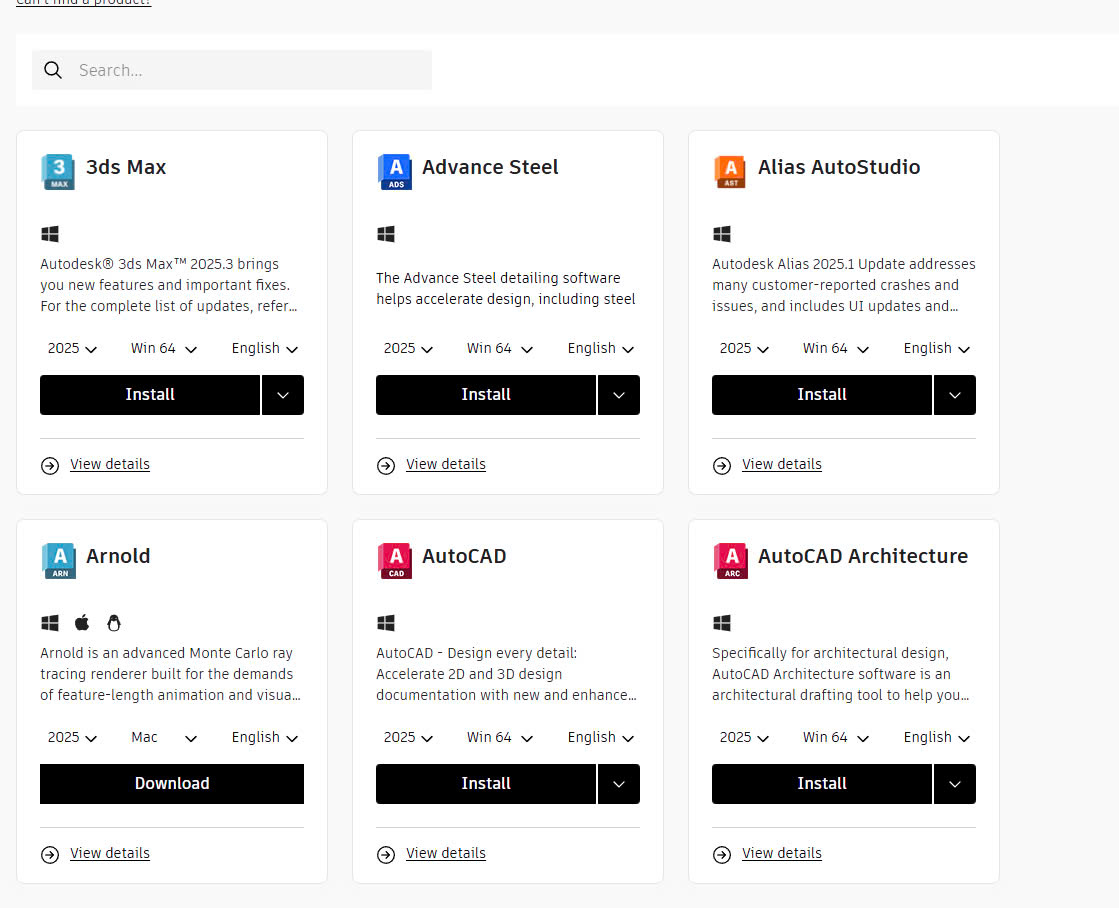Click the Alias AutoStudio title text
Image resolution: width=1119 pixels, height=908 pixels.
tap(839, 167)
